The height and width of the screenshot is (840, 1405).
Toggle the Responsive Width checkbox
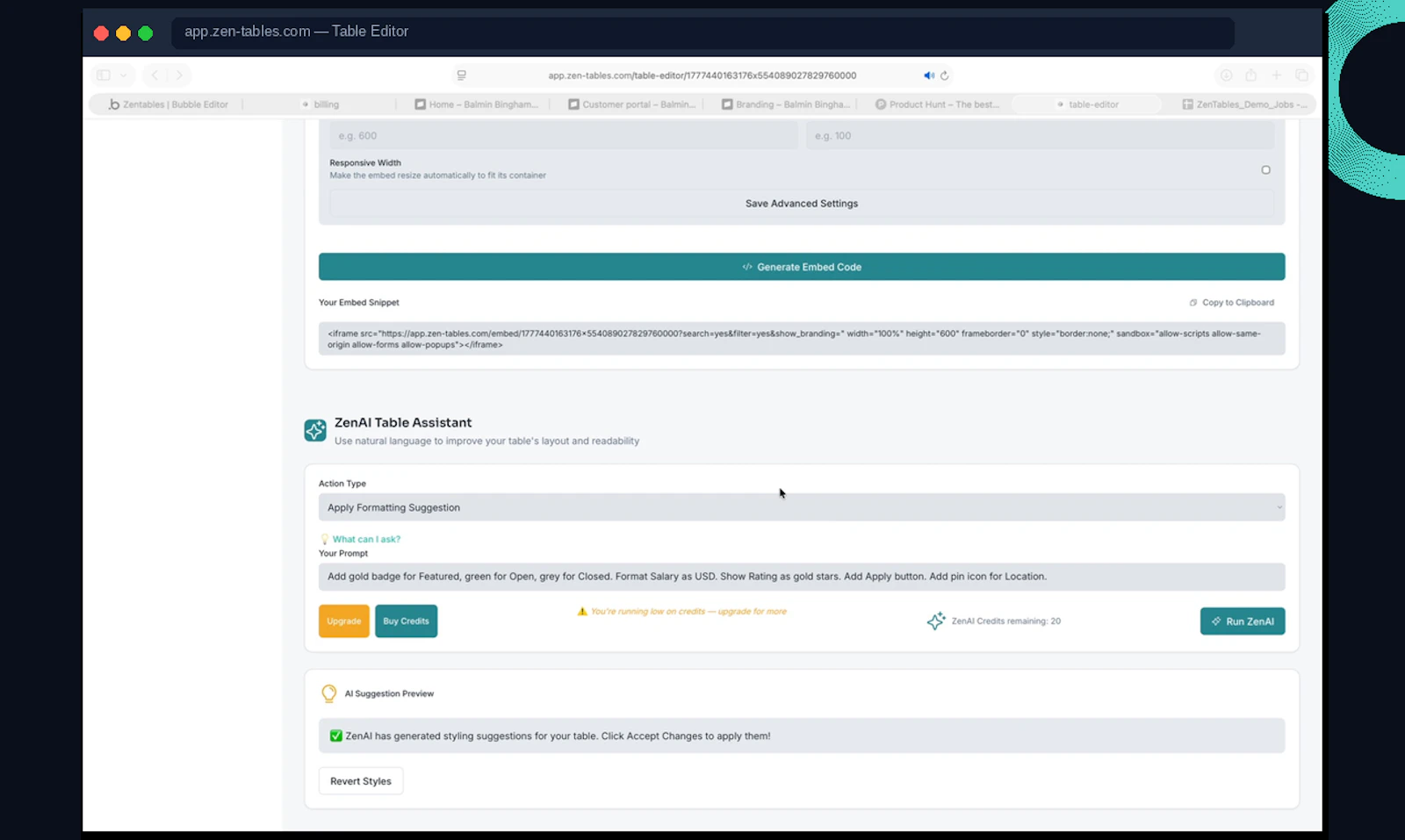tap(1265, 170)
